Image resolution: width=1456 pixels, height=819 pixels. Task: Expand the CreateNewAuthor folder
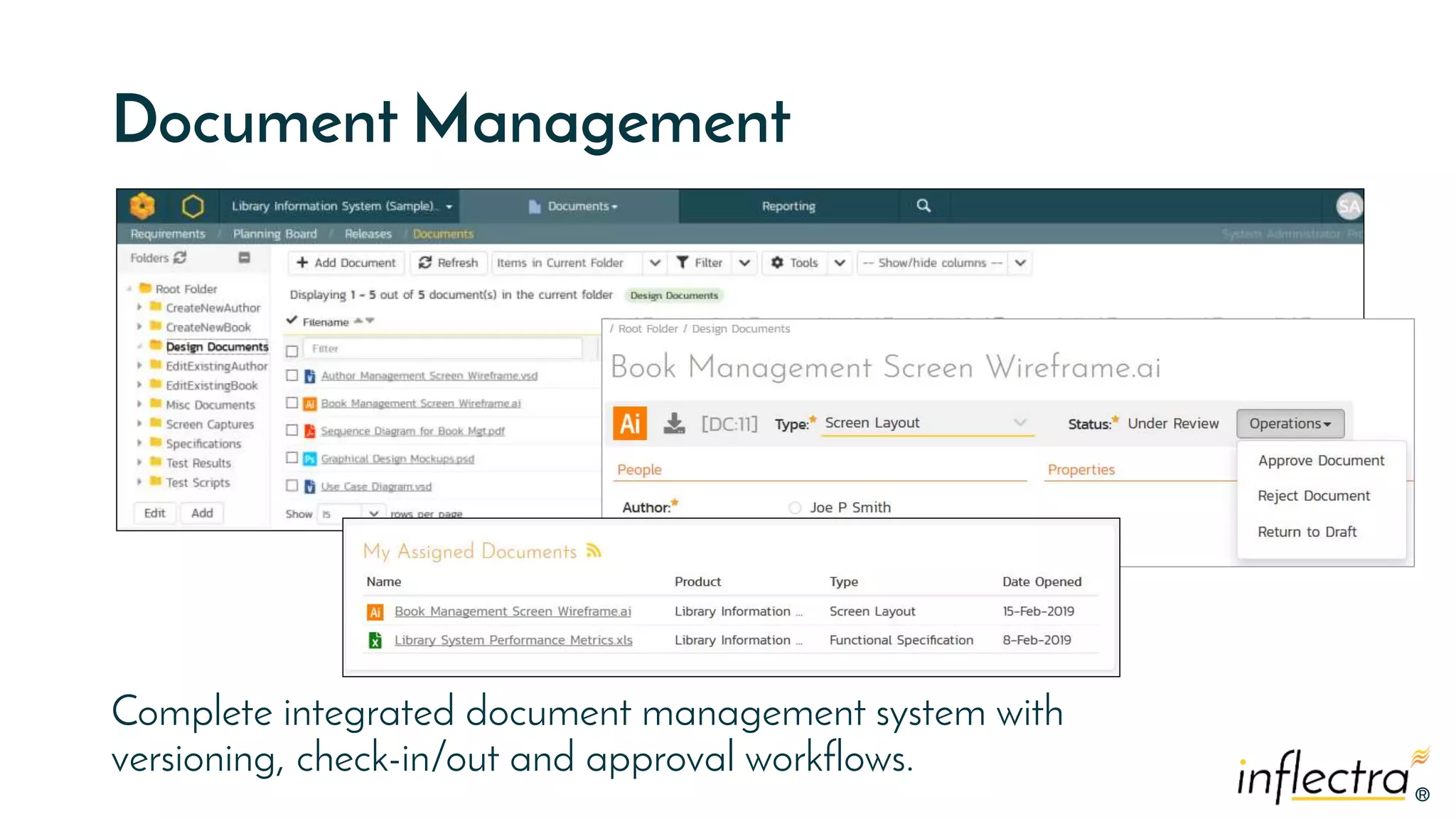pos(139,307)
